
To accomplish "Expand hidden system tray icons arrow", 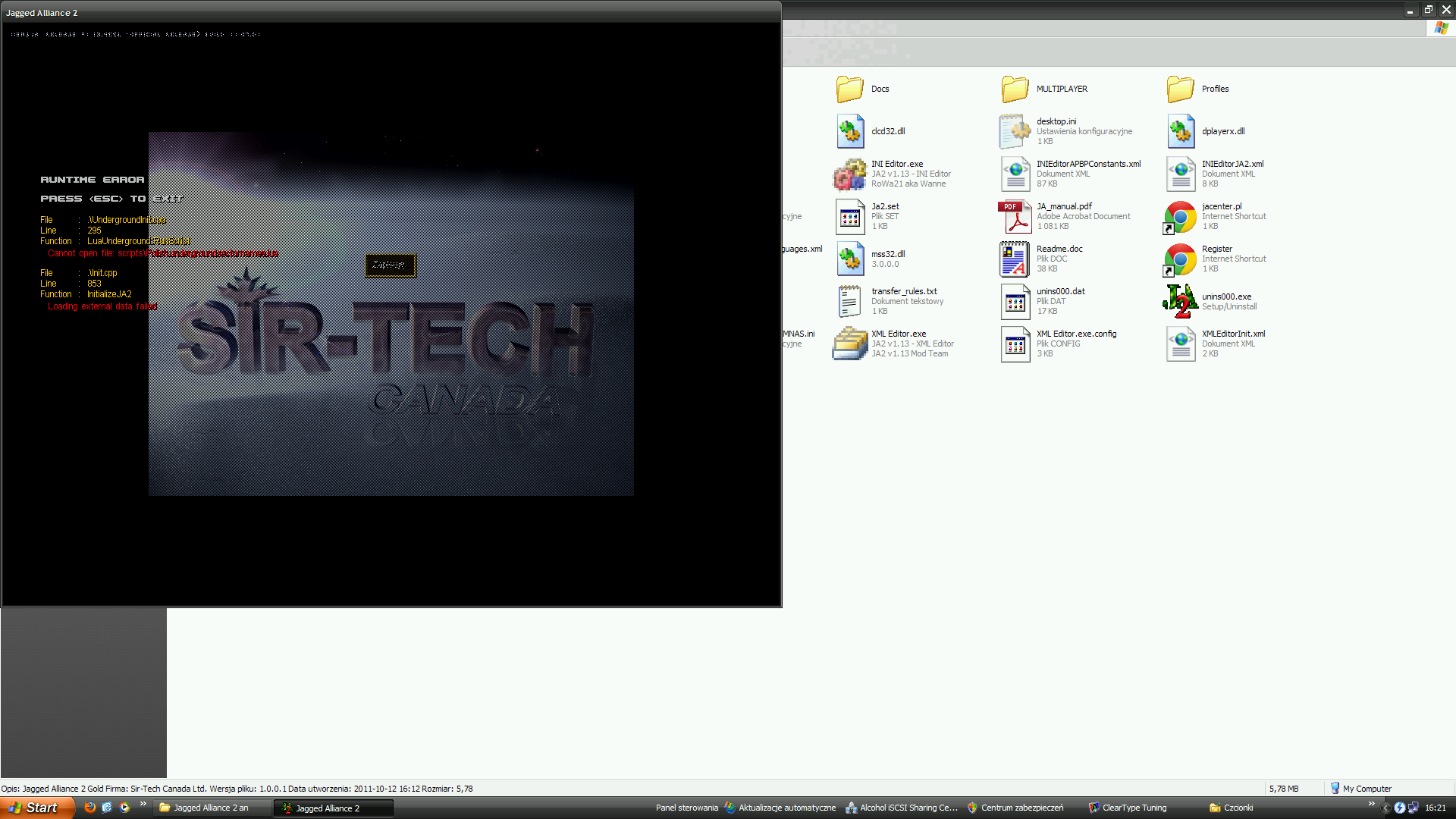I will click(1385, 808).
